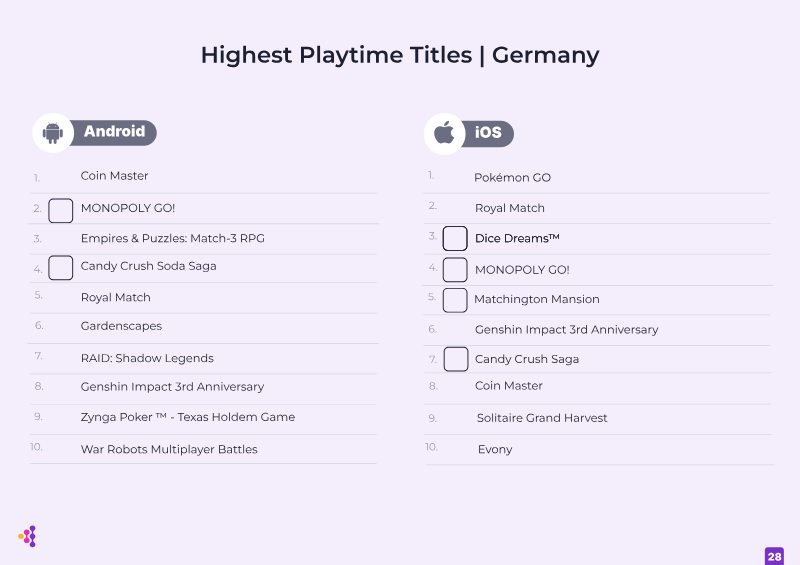
Task: Click the Zynga Poker Texas Holdem Game entry
Action: click(x=188, y=417)
